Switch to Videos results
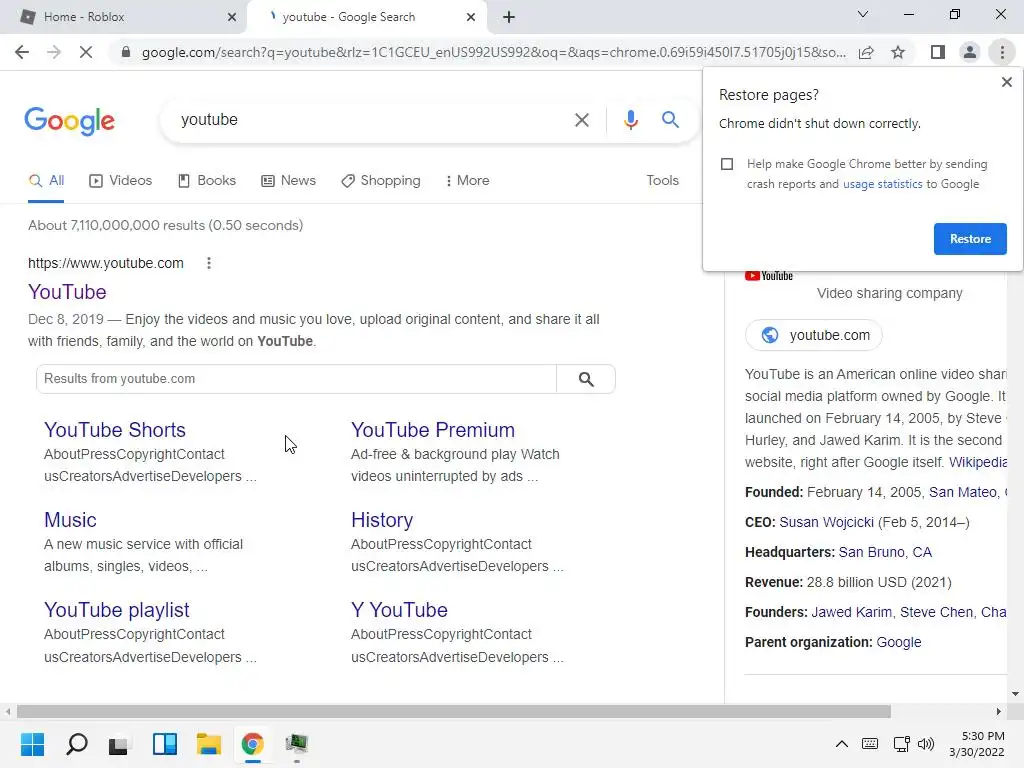1024x768 pixels. point(121,181)
